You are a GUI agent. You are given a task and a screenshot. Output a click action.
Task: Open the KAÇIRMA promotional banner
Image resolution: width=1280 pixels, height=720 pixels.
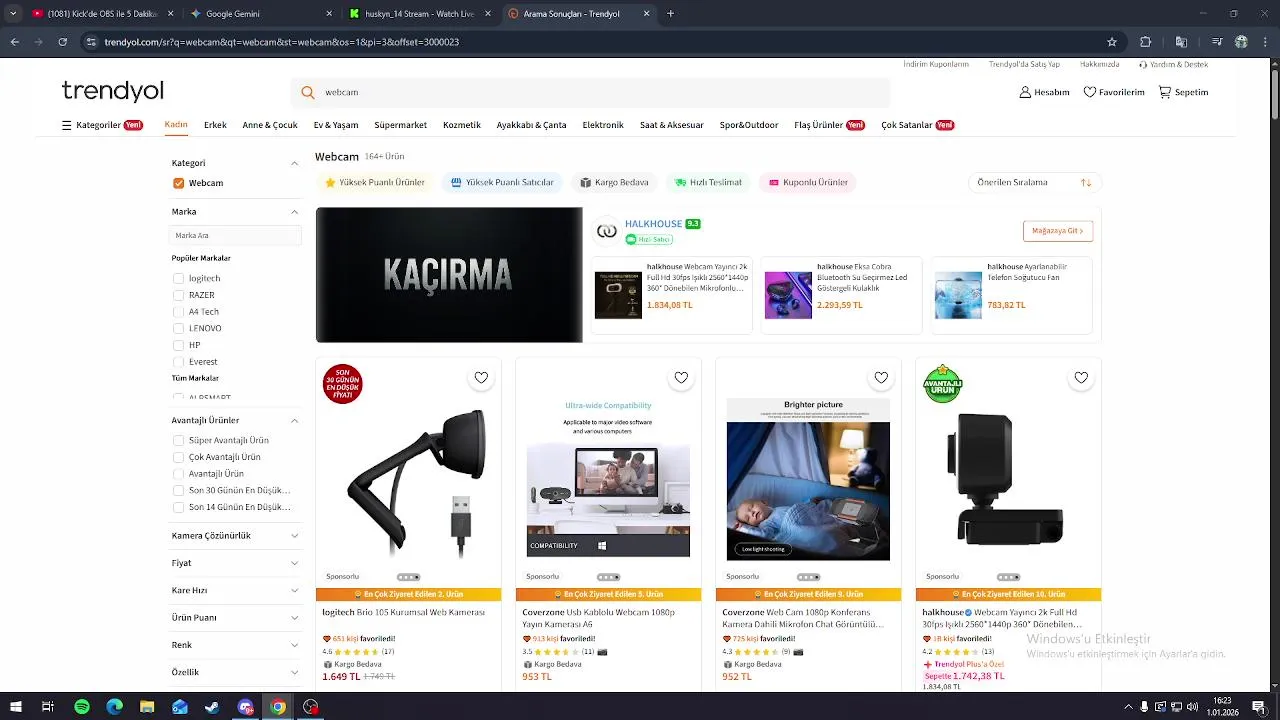(449, 275)
